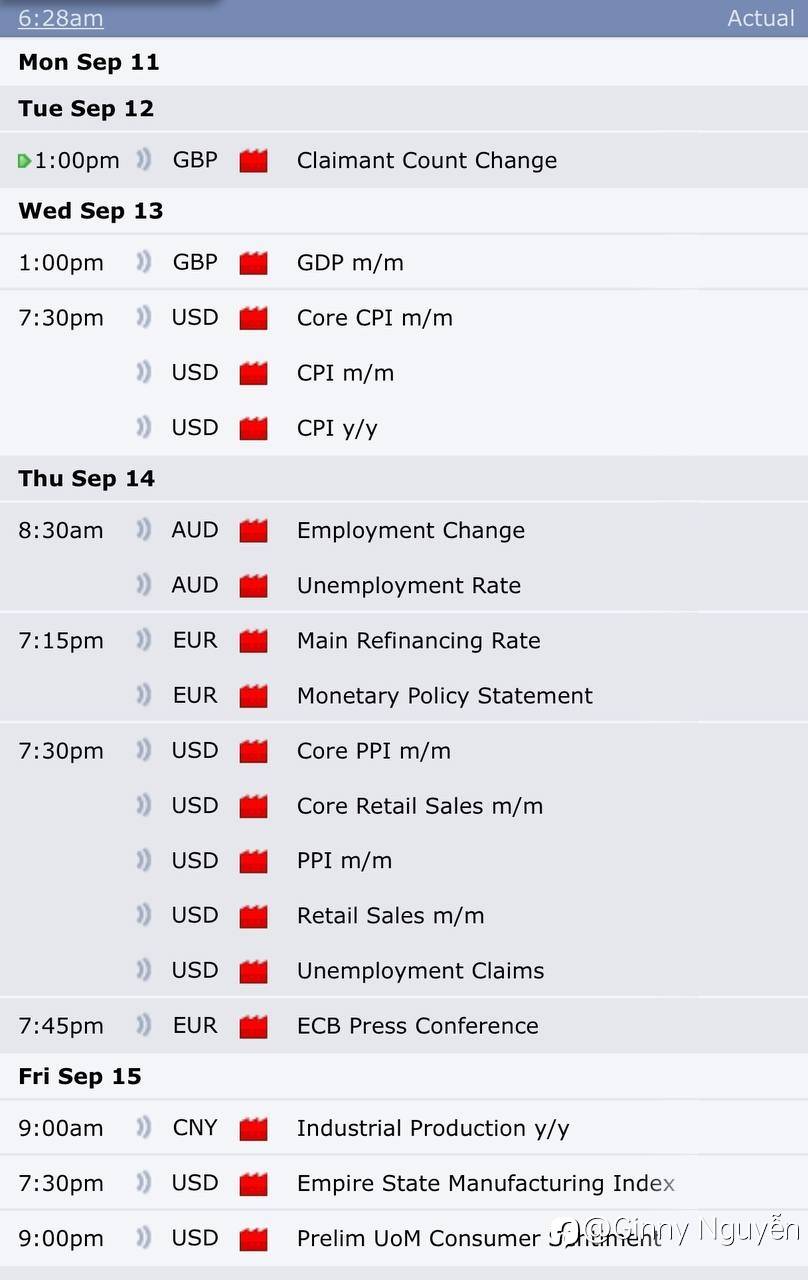Select the Wed Sep 13 date header
This screenshot has height=1280, width=808.
[x=91, y=211]
